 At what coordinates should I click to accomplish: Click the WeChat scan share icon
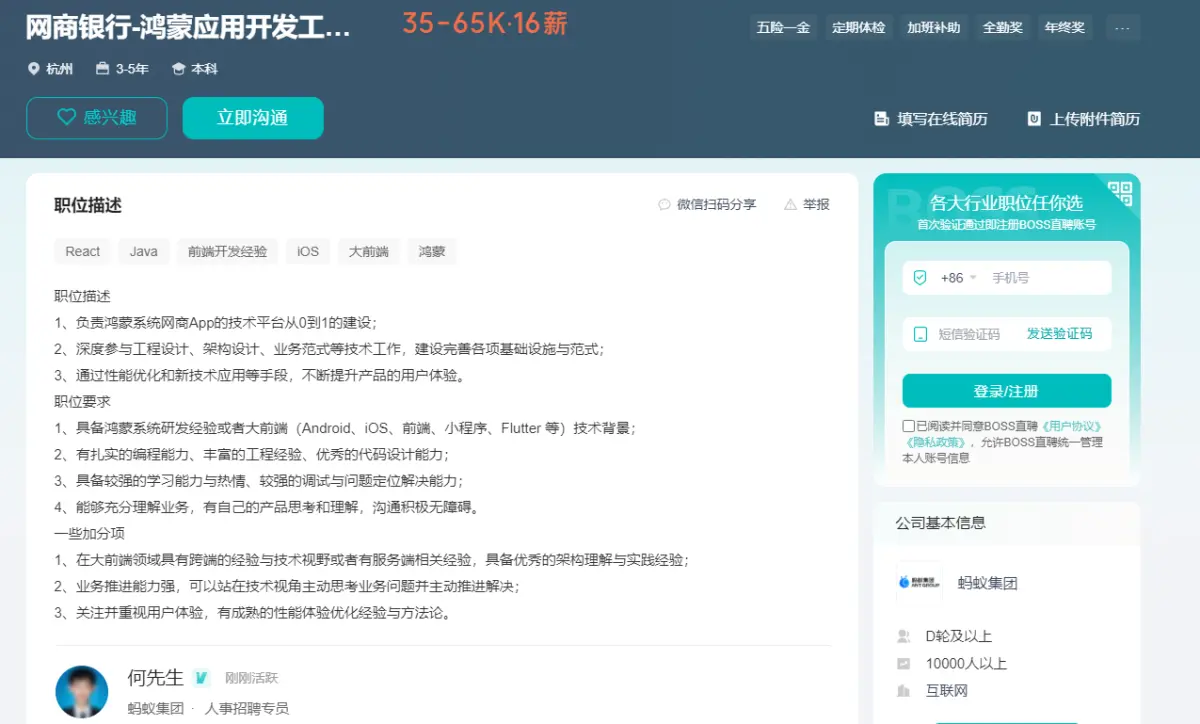(664, 204)
